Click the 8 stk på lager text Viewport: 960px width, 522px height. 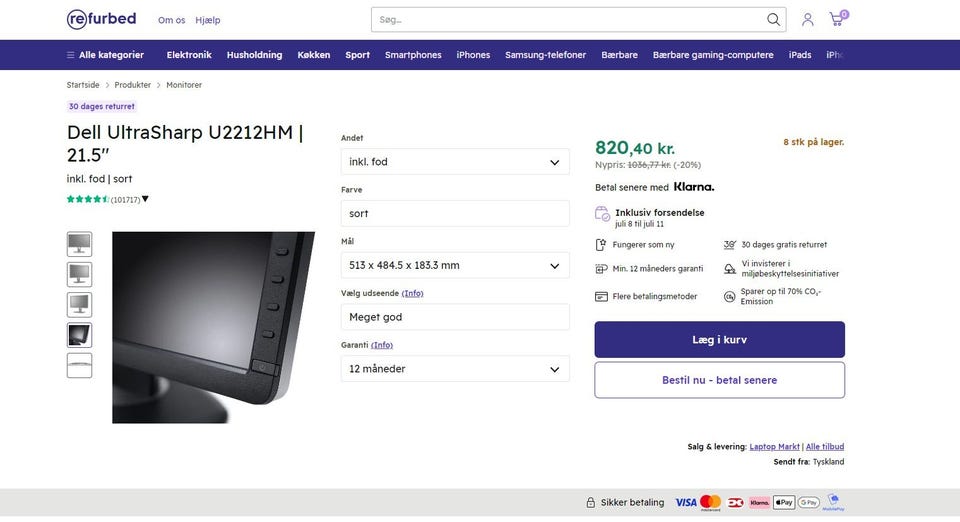pyautogui.click(x=814, y=142)
